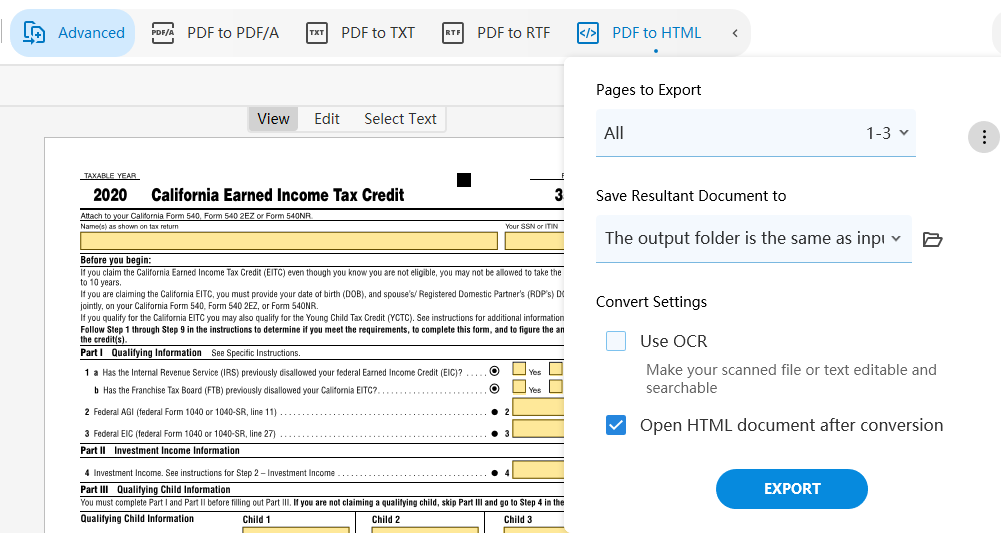Image resolution: width=1001 pixels, height=533 pixels.
Task: Check Yes box for line 1b FTB disallowed EITC
Action: [x=519, y=387]
